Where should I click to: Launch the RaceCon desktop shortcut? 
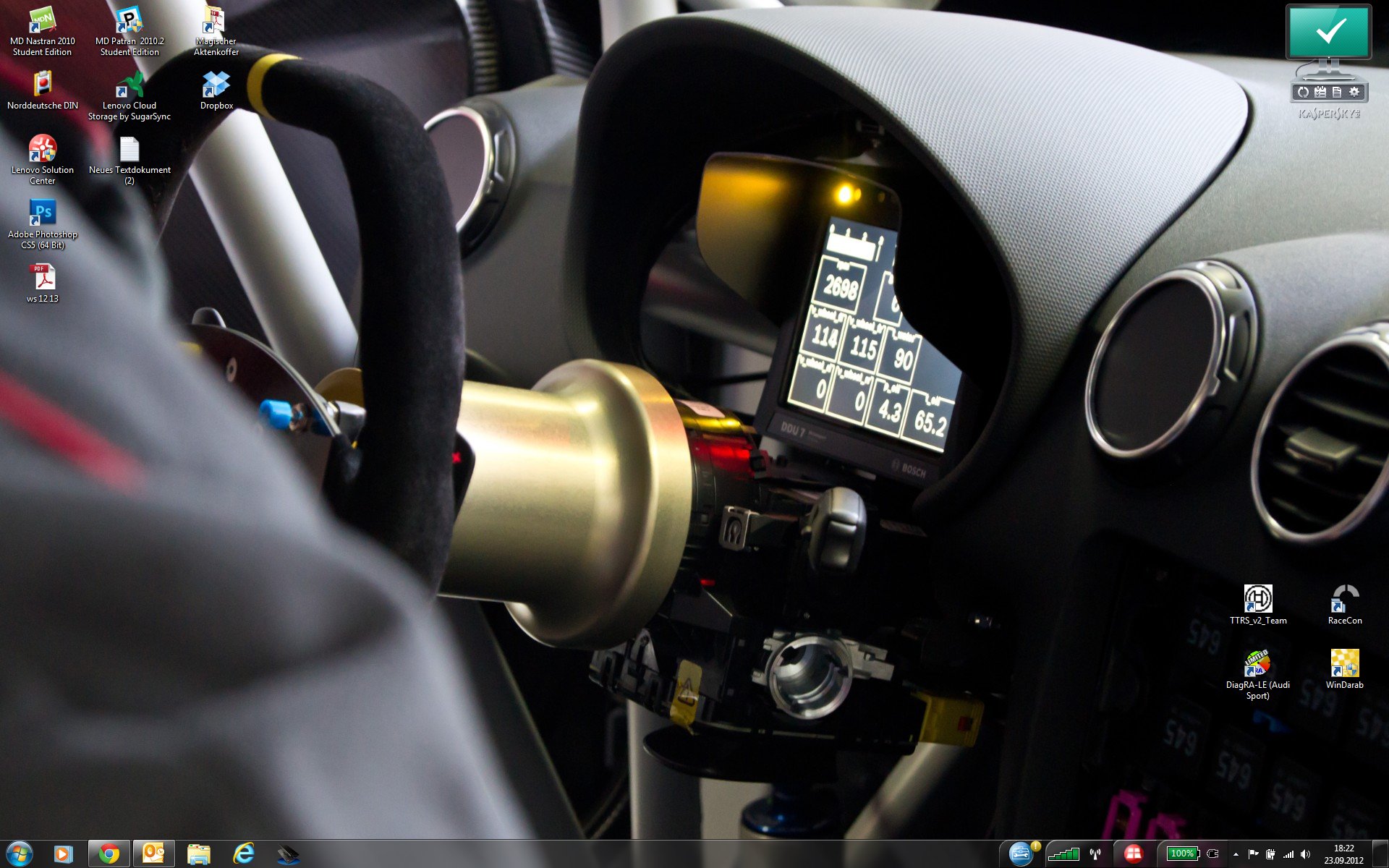[x=1345, y=605]
